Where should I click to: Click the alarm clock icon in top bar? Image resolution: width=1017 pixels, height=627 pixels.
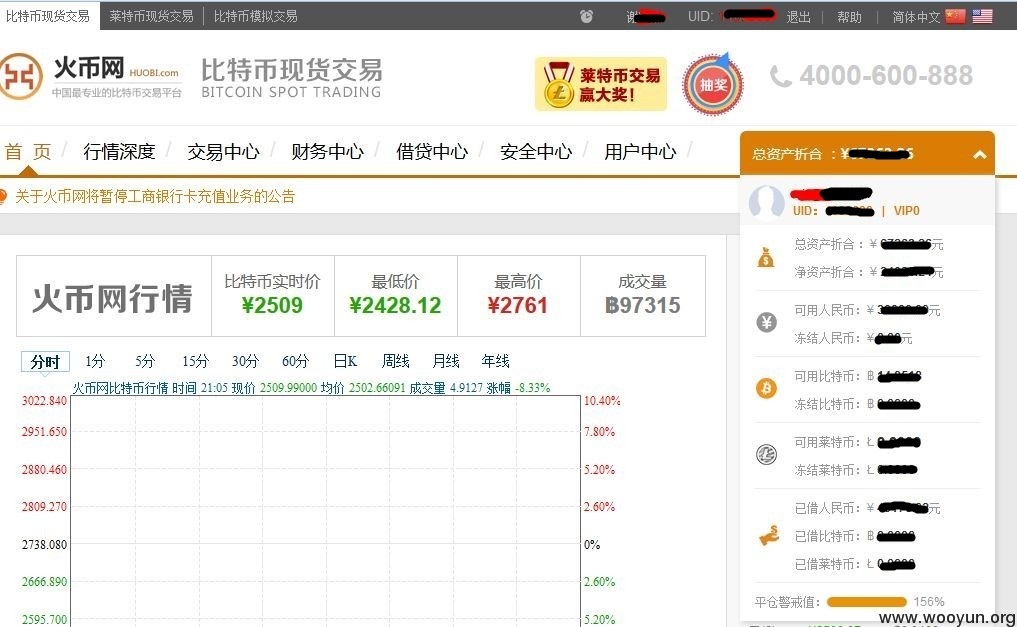click(x=586, y=16)
